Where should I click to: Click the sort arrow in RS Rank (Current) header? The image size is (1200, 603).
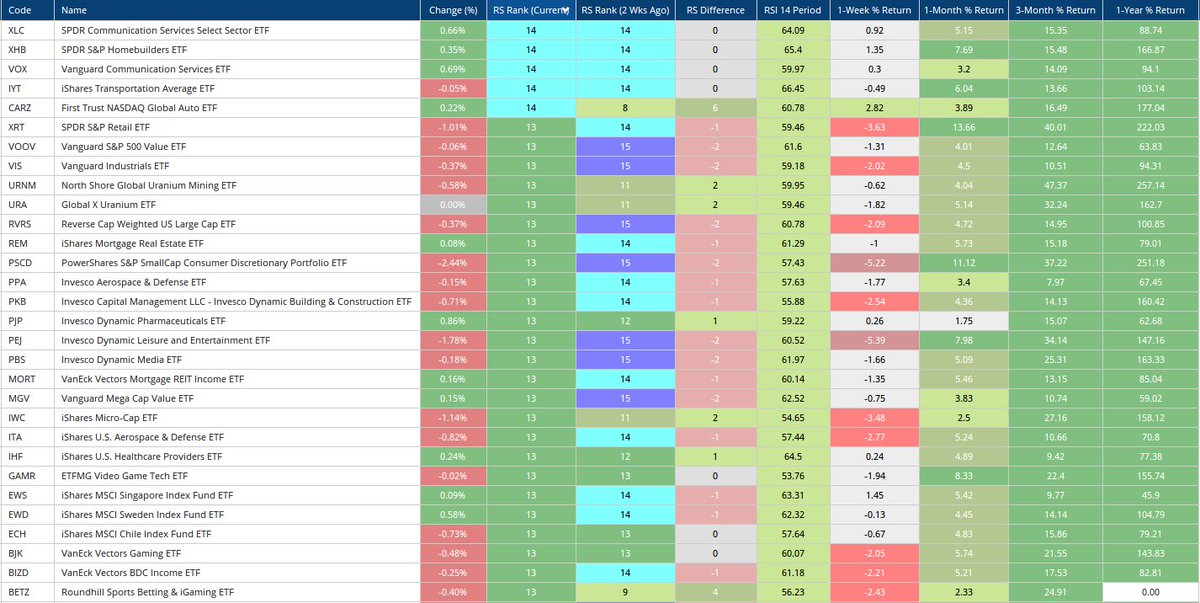point(566,11)
